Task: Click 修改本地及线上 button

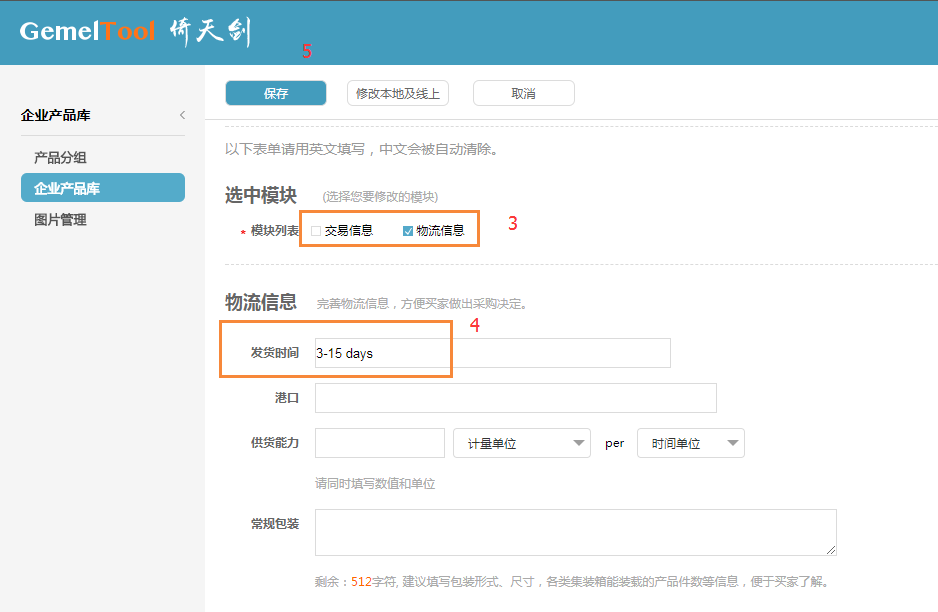Action: tap(398, 93)
